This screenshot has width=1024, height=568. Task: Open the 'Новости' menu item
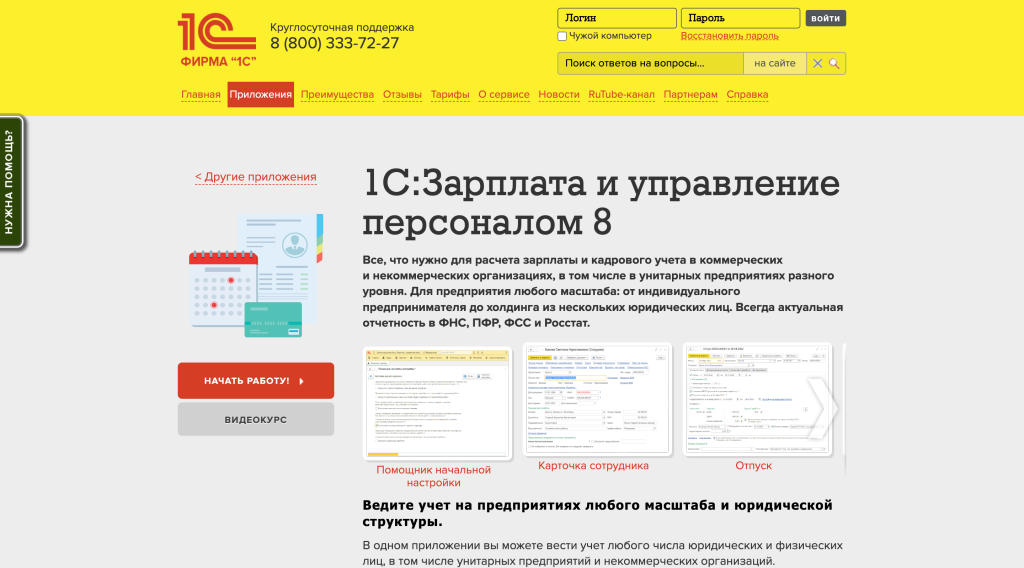click(559, 95)
